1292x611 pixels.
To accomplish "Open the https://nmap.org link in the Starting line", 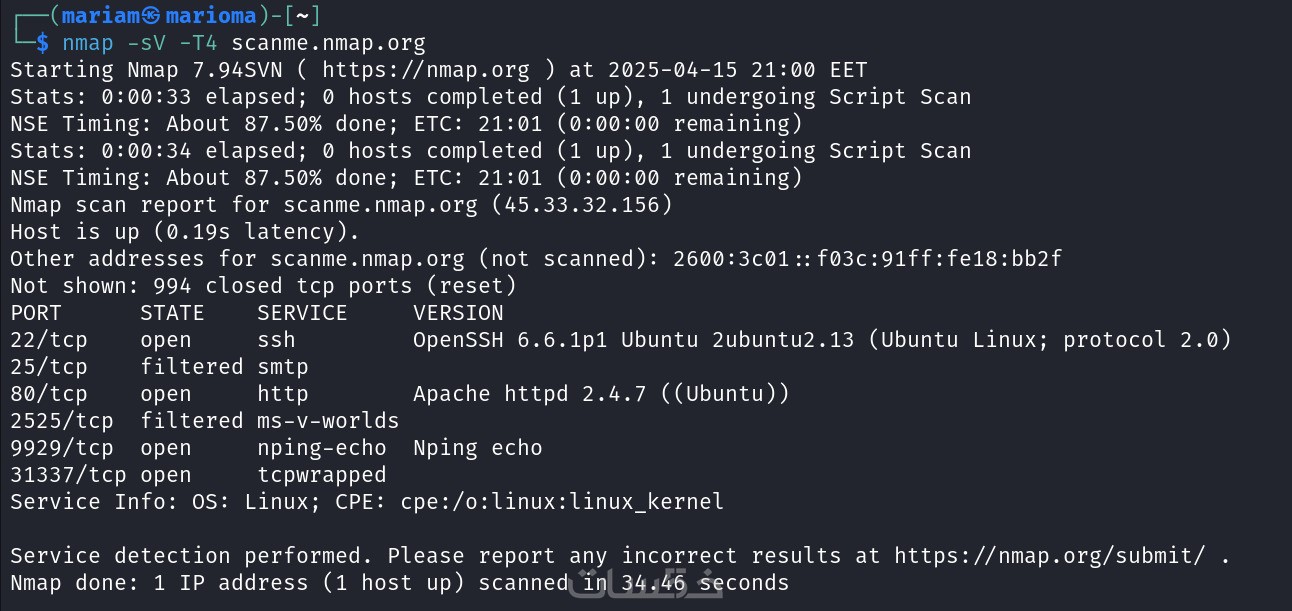I will [x=425, y=70].
